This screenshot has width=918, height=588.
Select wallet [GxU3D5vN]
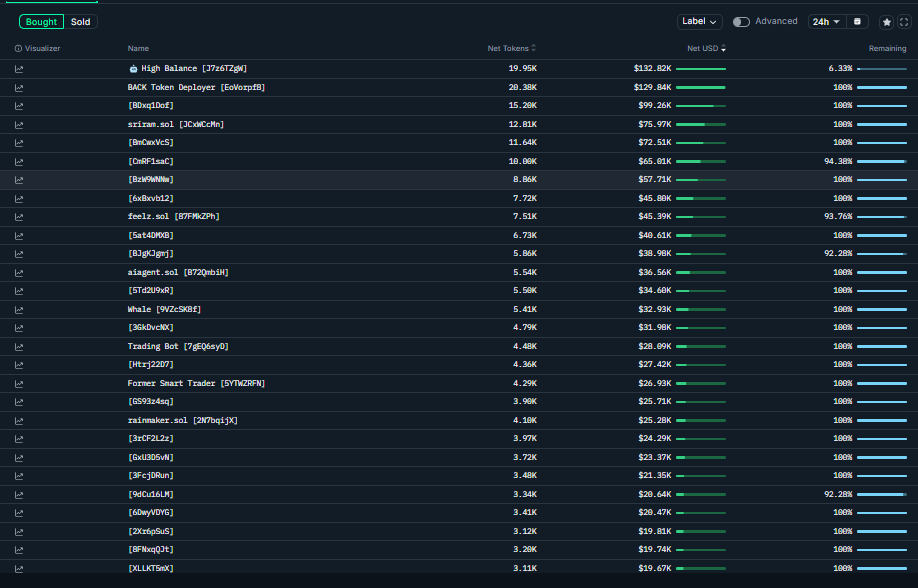(150, 457)
